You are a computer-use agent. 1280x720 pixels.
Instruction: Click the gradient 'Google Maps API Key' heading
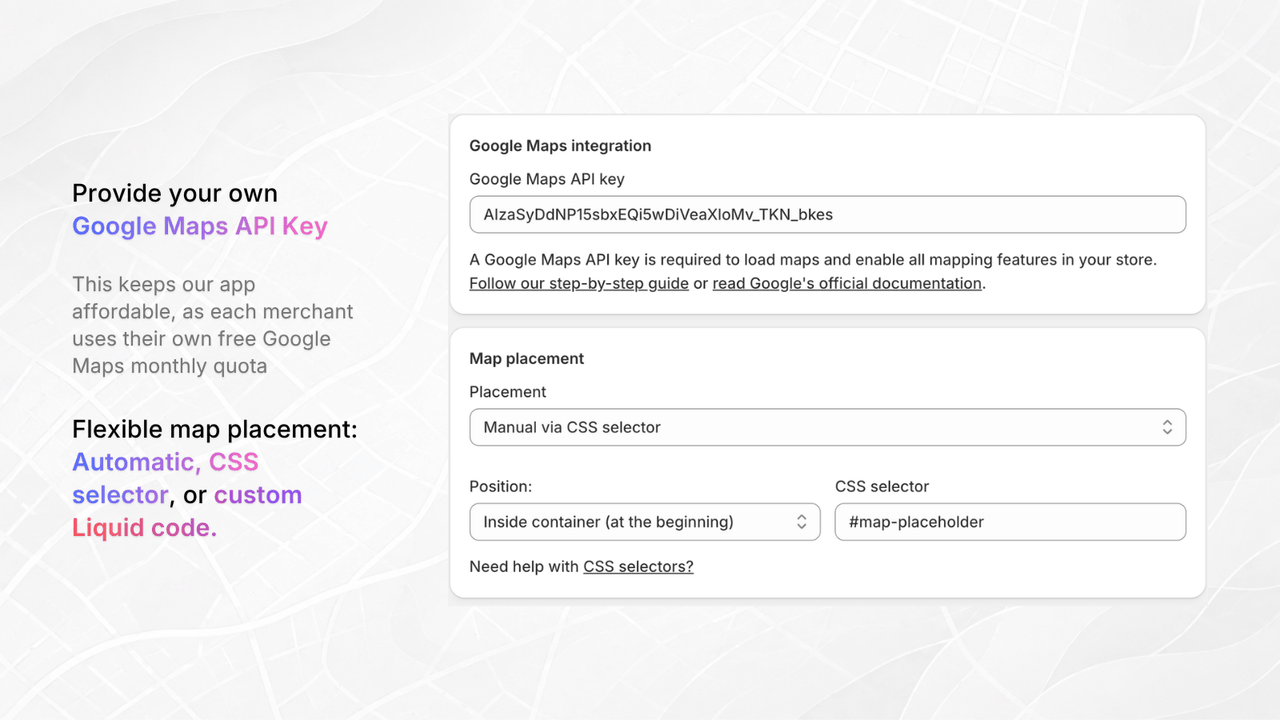pyautogui.click(x=200, y=226)
